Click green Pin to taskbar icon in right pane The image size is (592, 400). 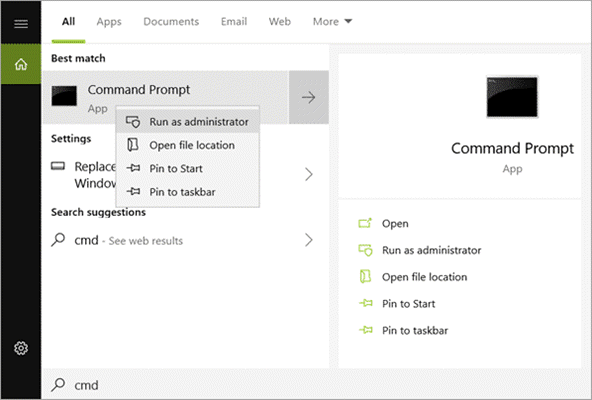(x=365, y=330)
